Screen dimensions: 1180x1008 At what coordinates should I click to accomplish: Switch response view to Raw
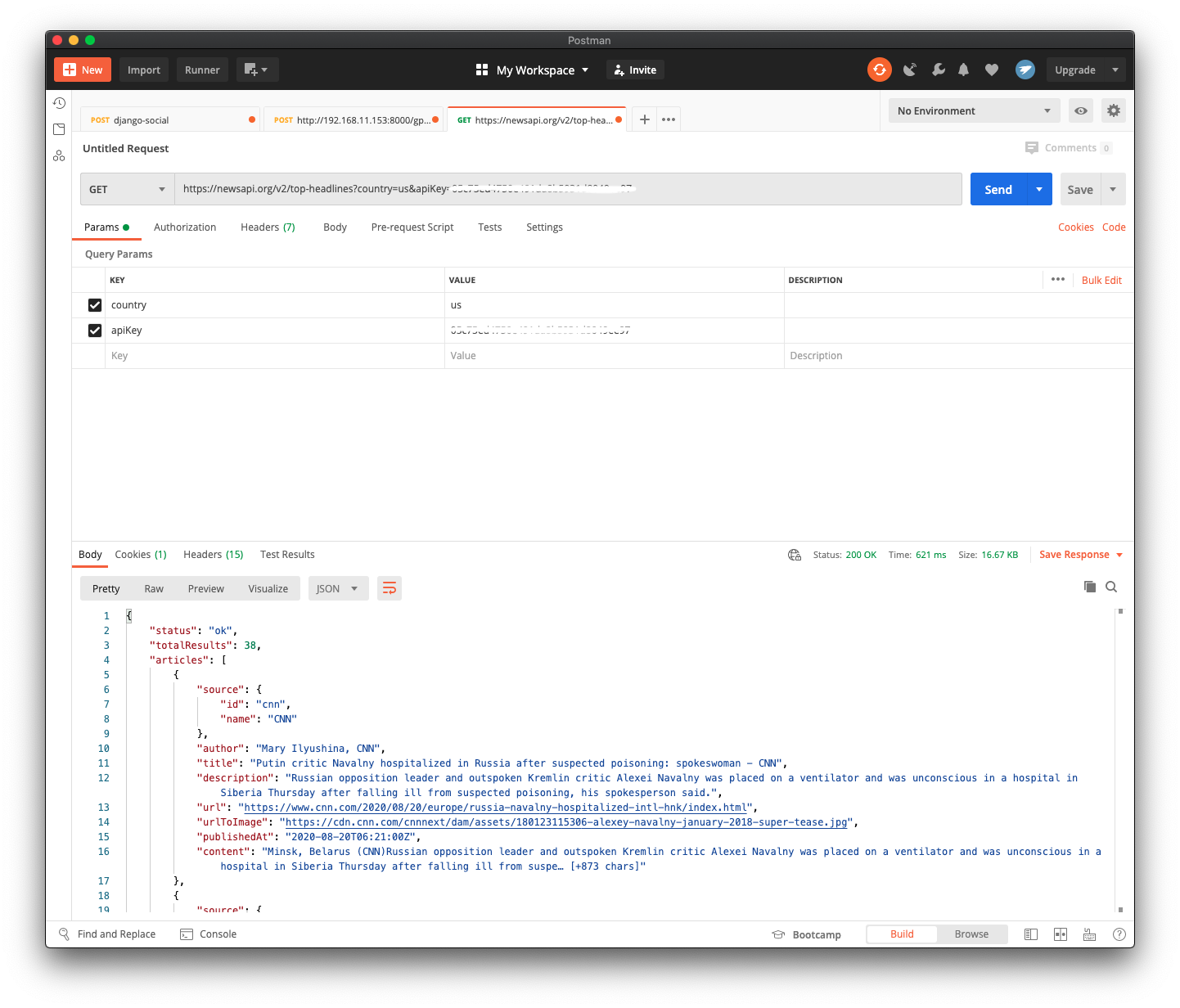154,588
